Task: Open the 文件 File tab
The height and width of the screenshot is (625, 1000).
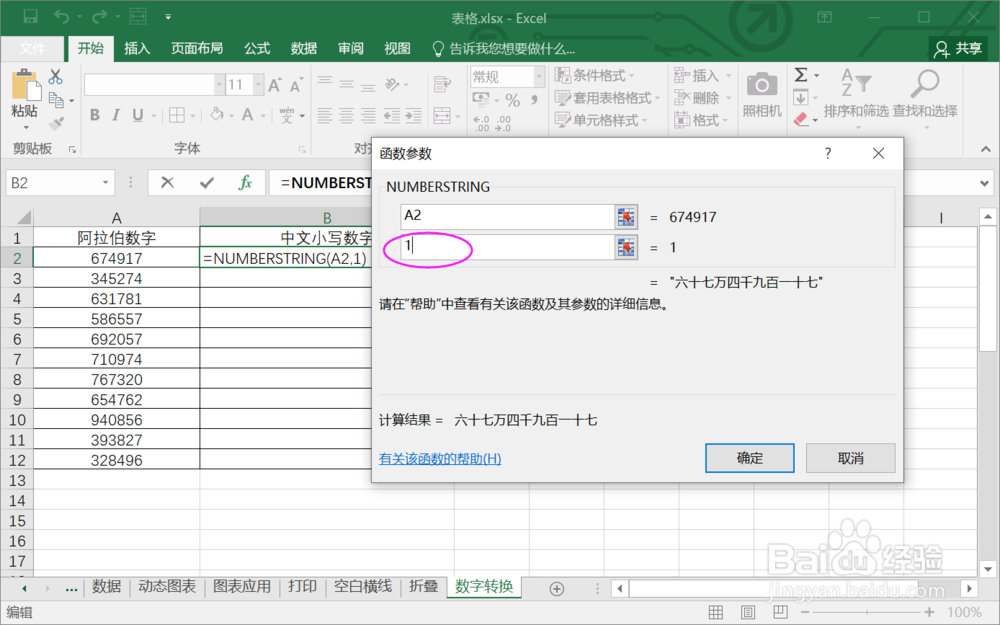Action: click(32, 48)
